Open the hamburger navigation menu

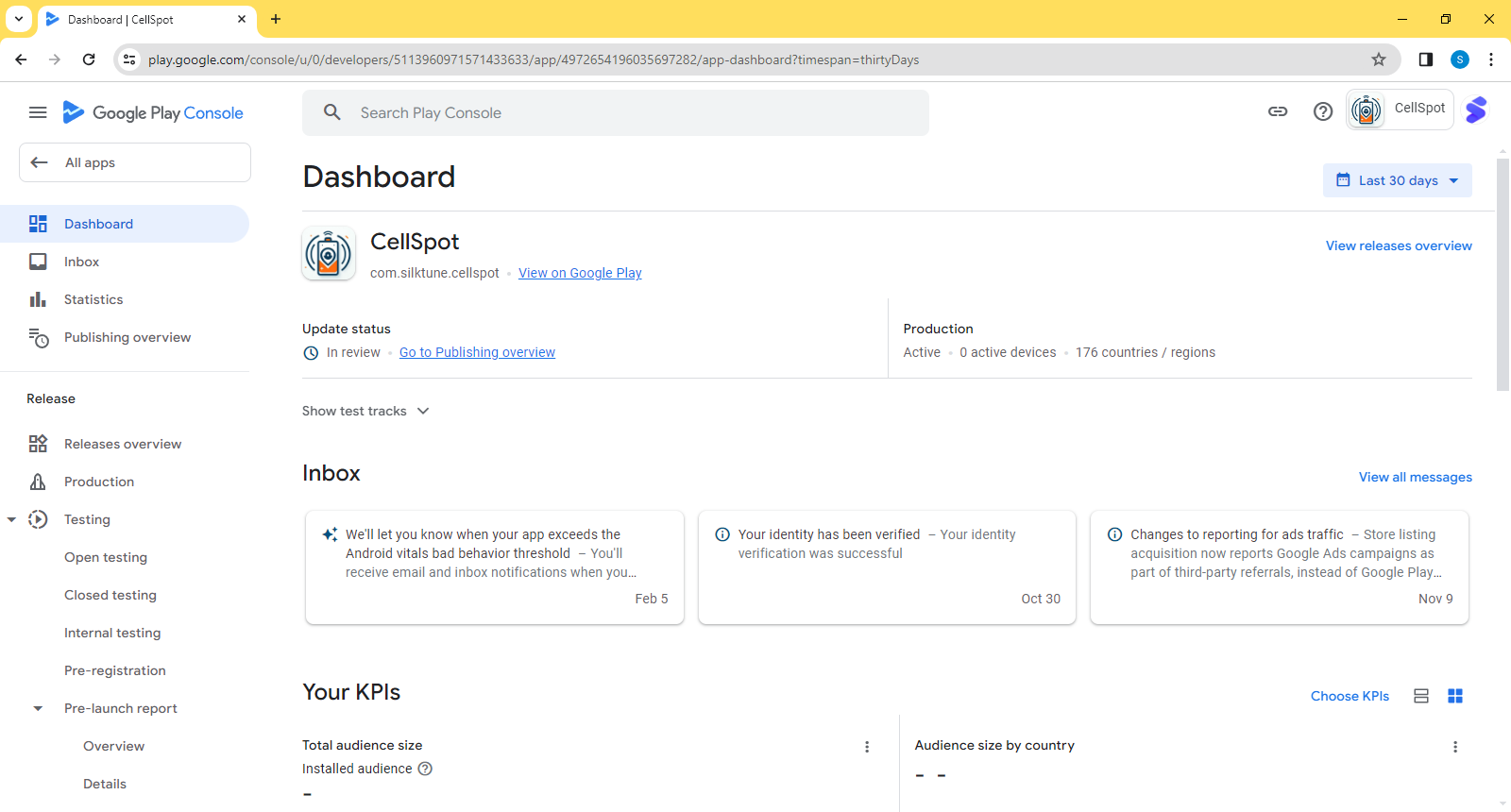tap(38, 112)
